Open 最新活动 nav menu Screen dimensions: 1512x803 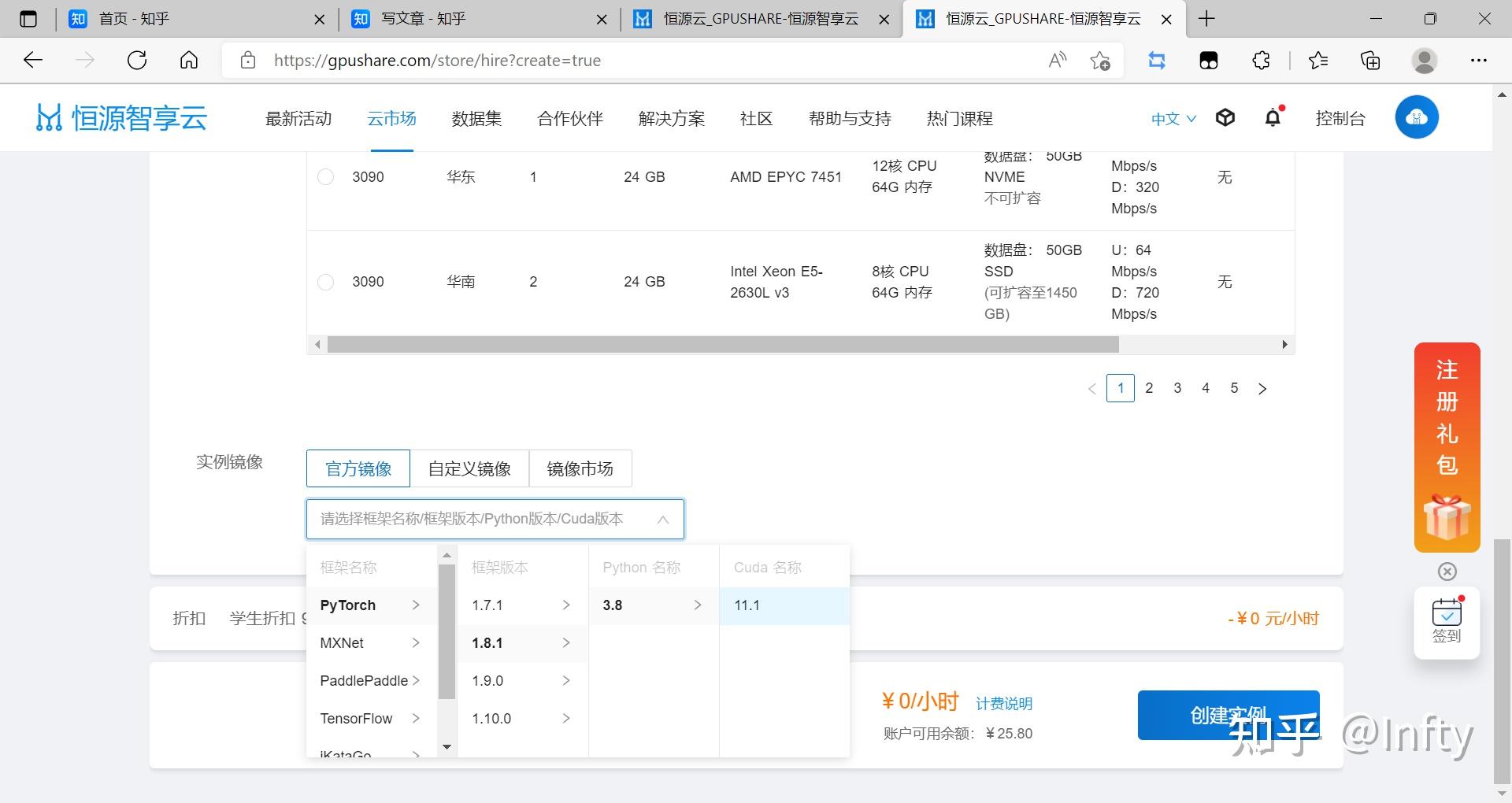point(298,119)
